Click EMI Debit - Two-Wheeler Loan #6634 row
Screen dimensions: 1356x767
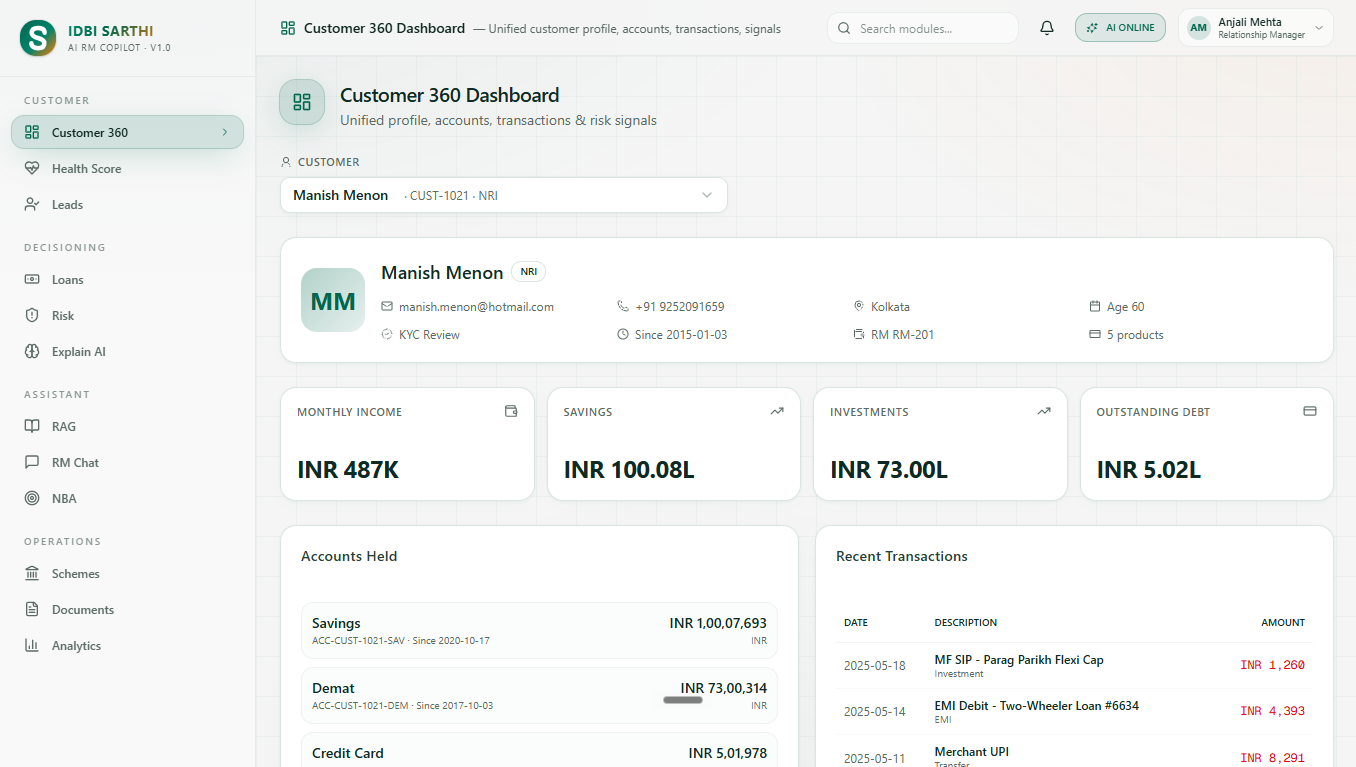1074,711
